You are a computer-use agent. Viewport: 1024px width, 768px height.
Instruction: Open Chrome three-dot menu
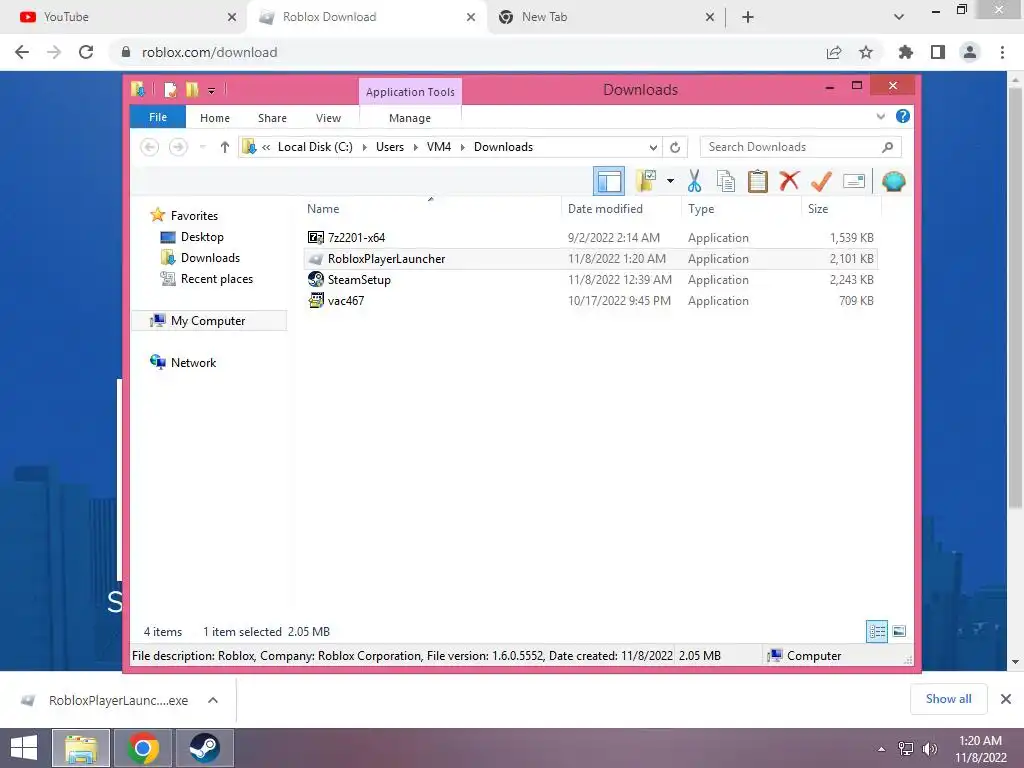(1002, 52)
